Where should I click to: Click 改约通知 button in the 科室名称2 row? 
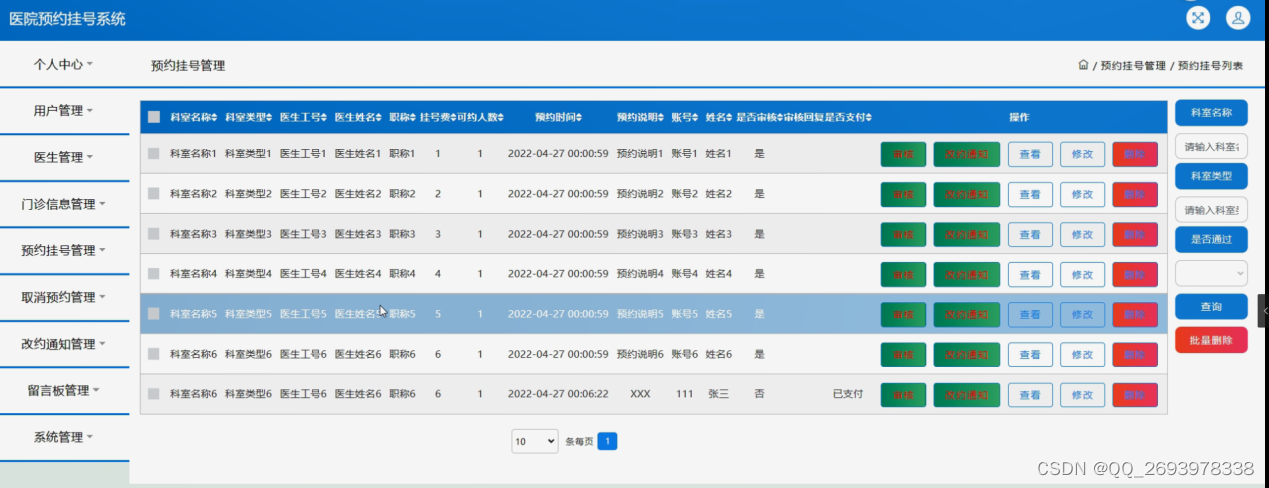click(x=966, y=195)
